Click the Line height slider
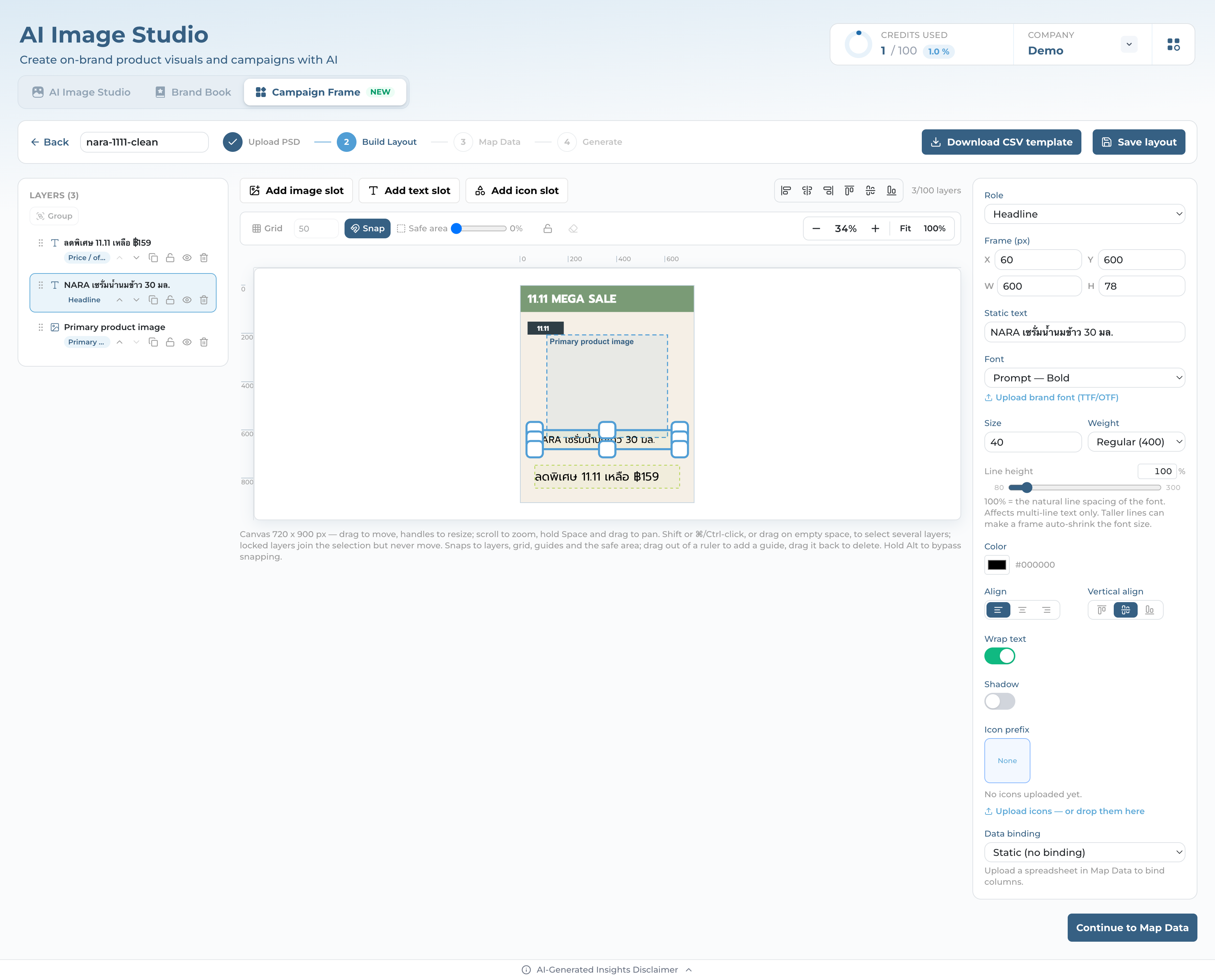This screenshot has width=1215, height=980. (1084, 487)
